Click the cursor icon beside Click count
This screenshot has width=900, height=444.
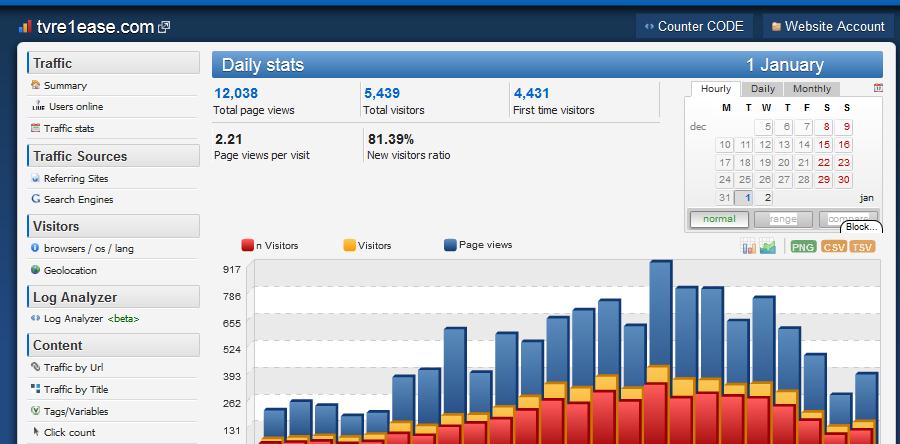click(36, 431)
